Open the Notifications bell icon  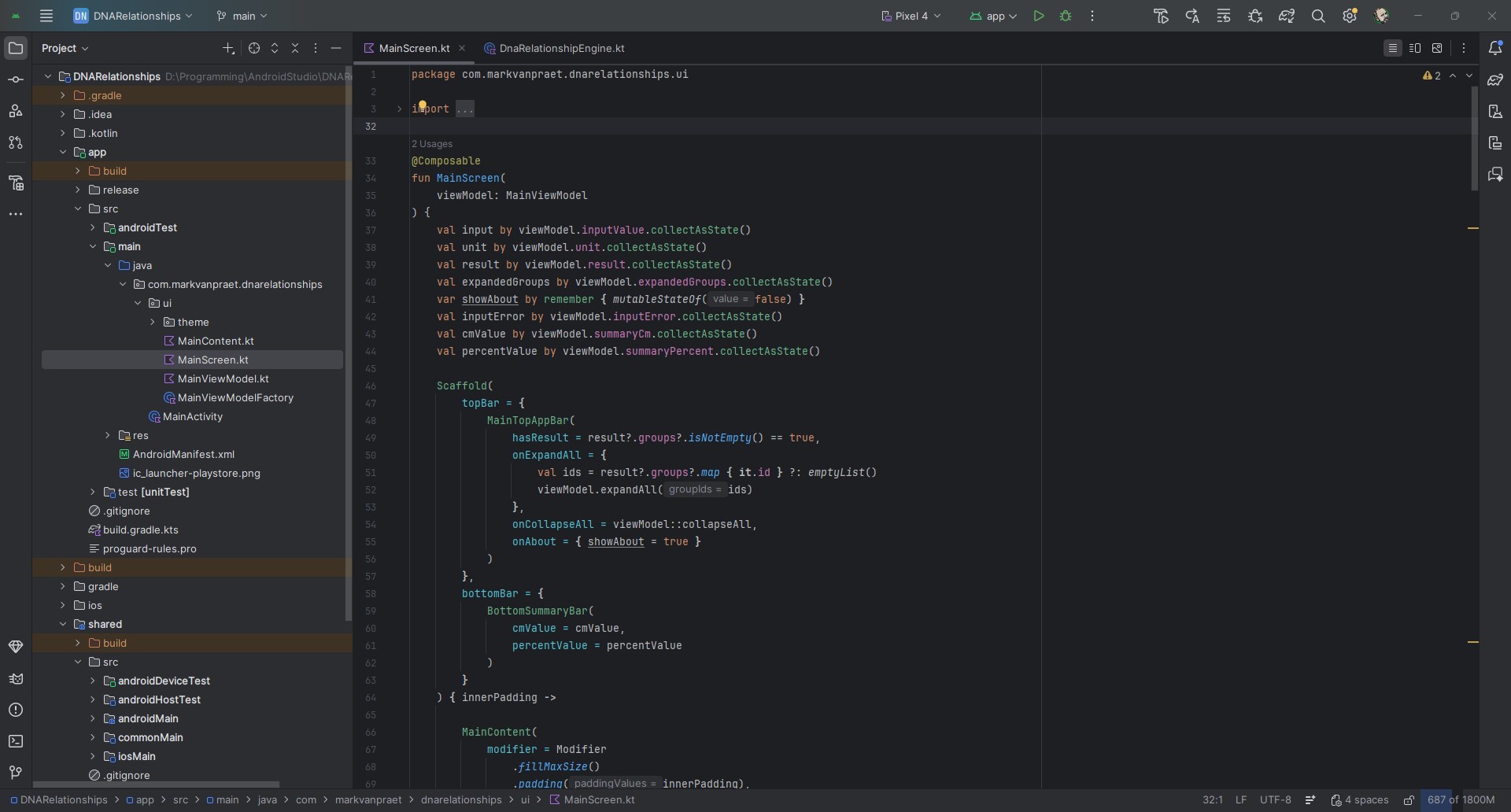(1495, 48)
